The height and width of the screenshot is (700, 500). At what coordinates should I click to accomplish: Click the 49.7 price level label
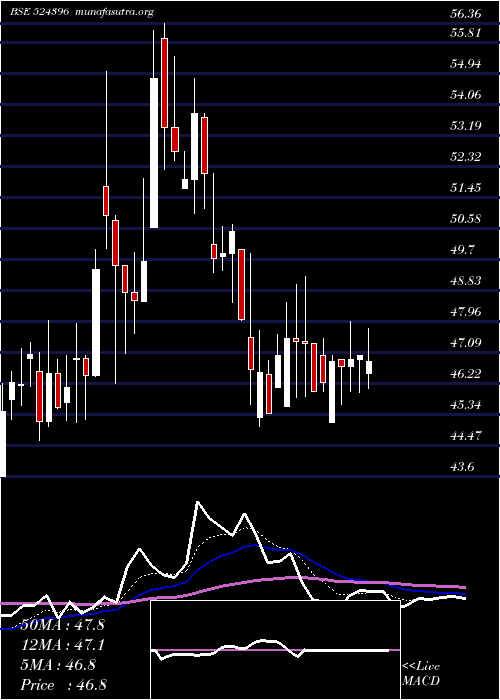[x=462, y=250]
